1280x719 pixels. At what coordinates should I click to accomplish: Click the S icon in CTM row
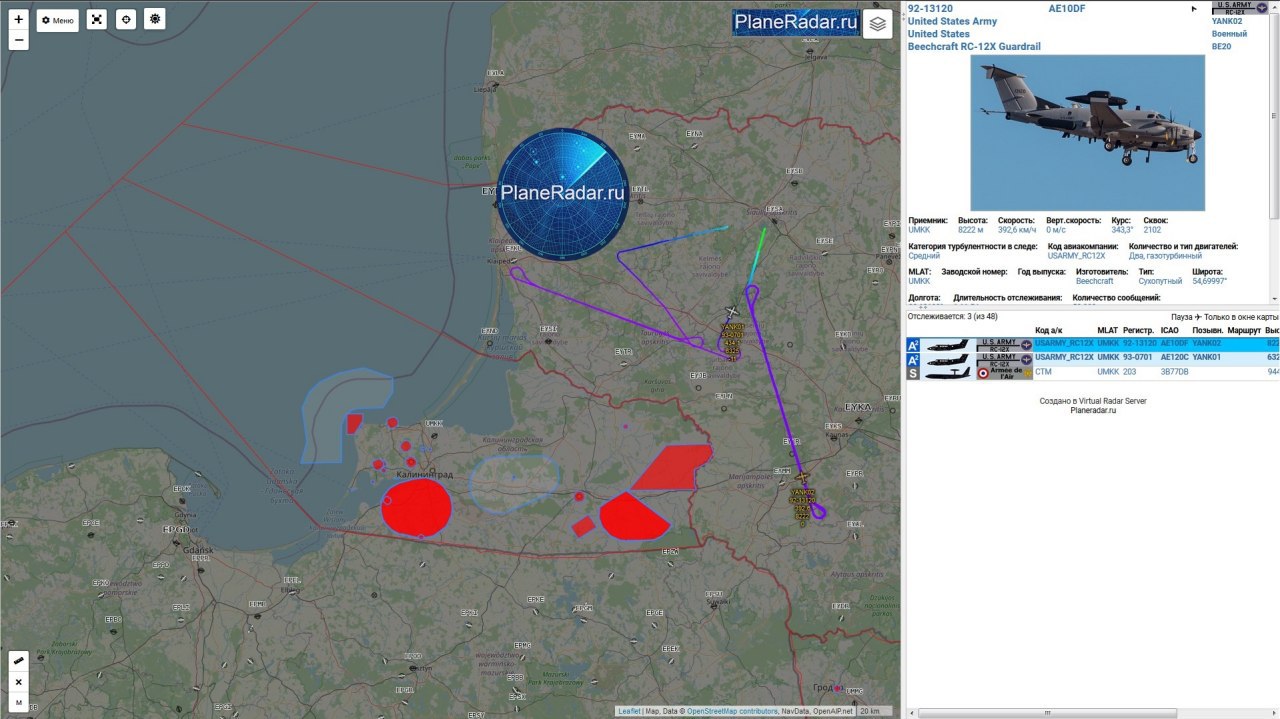(913, 373)
